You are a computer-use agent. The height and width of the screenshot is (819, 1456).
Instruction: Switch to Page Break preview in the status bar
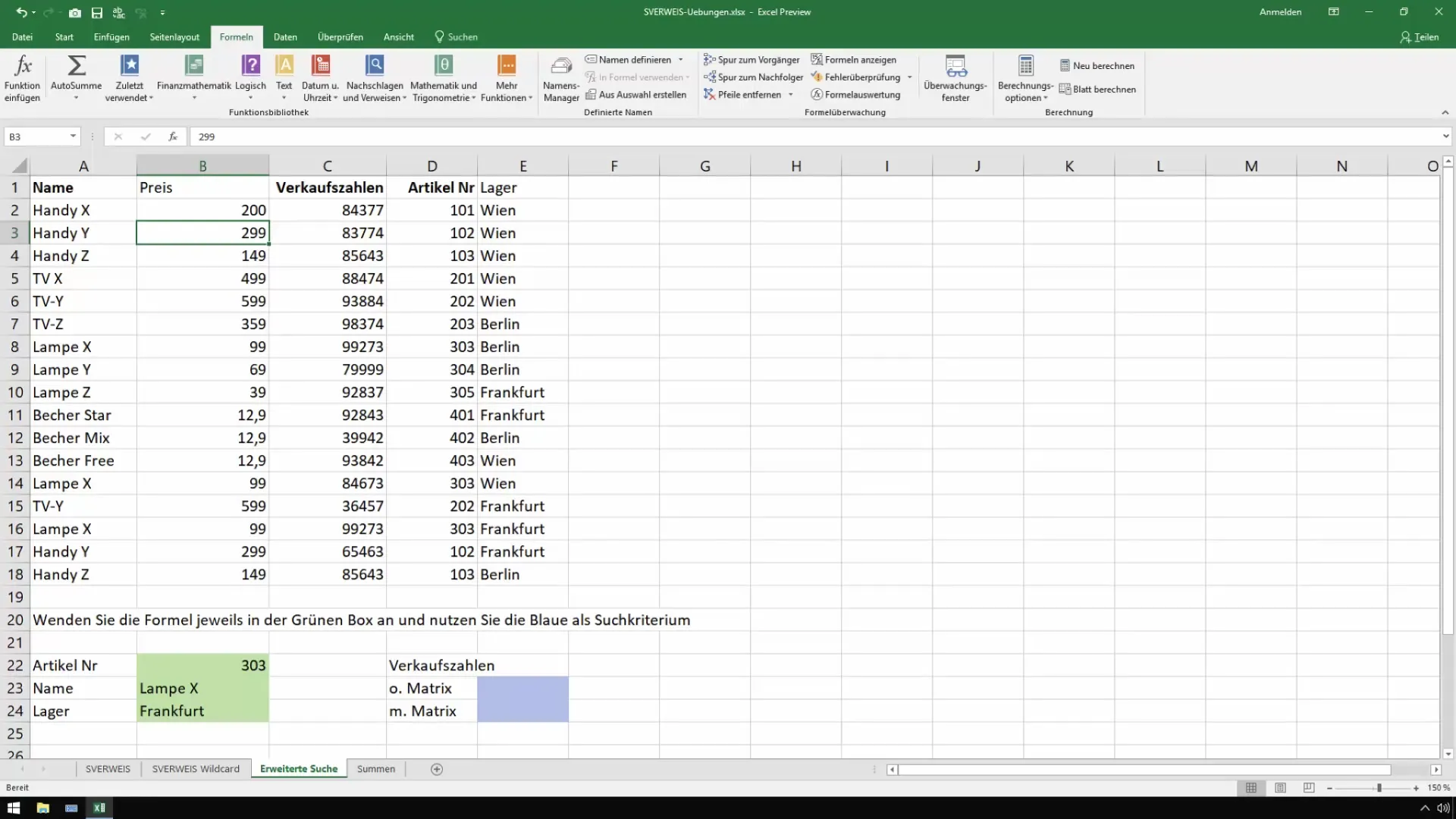tap(1309, 788)
